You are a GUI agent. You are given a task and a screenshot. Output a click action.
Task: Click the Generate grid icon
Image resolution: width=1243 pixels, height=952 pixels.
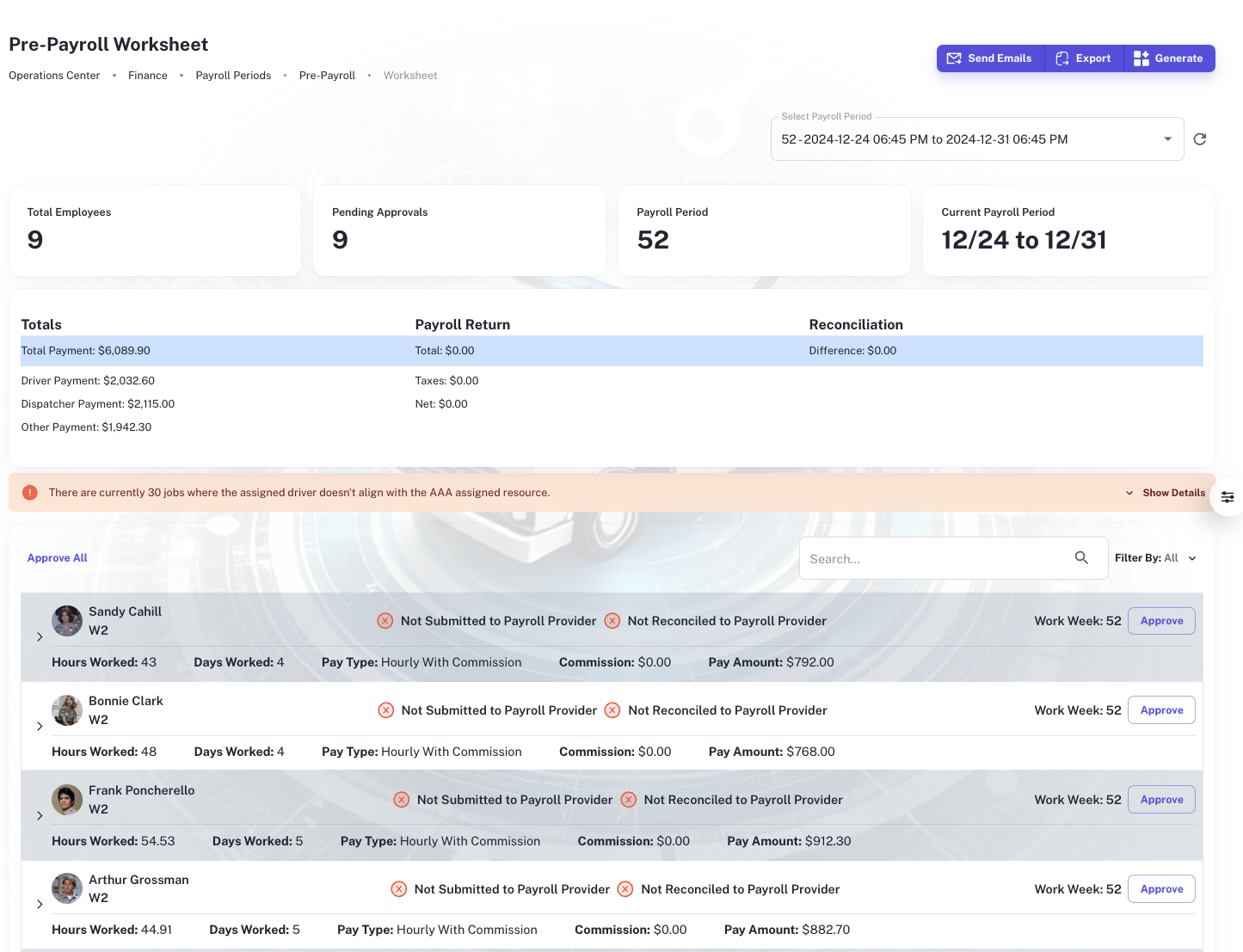pyautogui.click(x=1141, y=58)
